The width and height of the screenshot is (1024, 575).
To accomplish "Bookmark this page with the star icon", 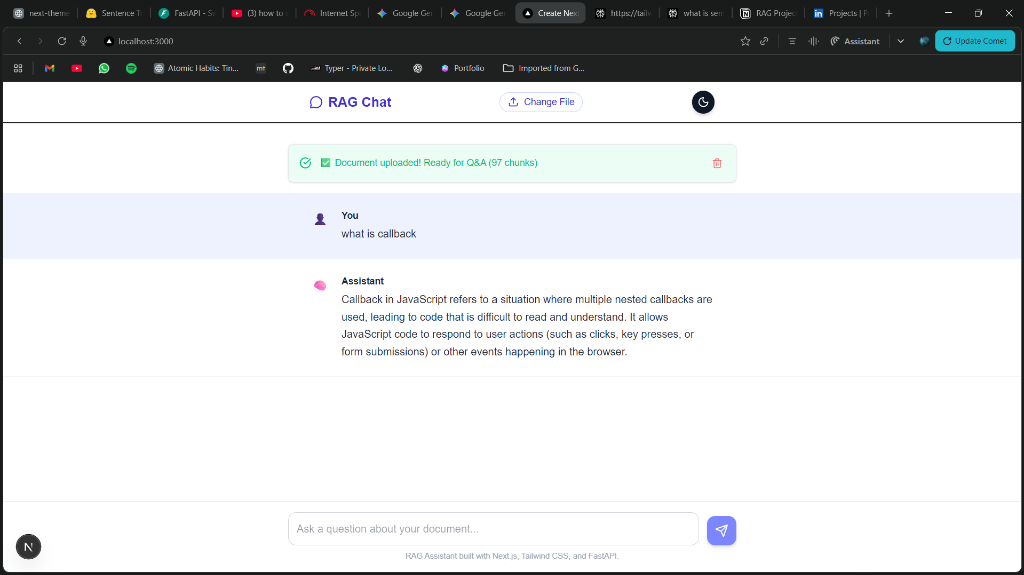I will [745, 41].
